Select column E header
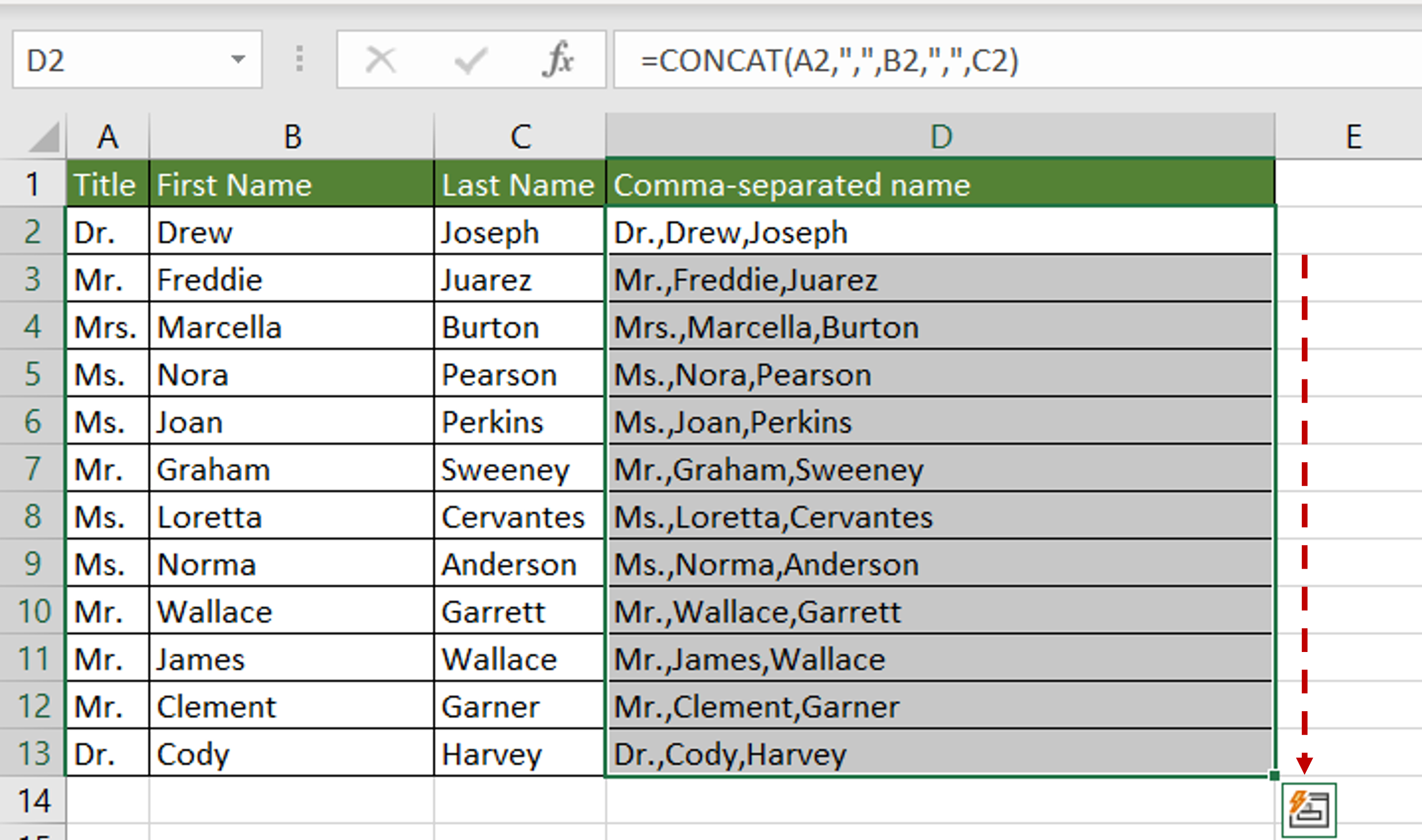This screenshot has height=840, width=1422. (x=1349, y=137)
